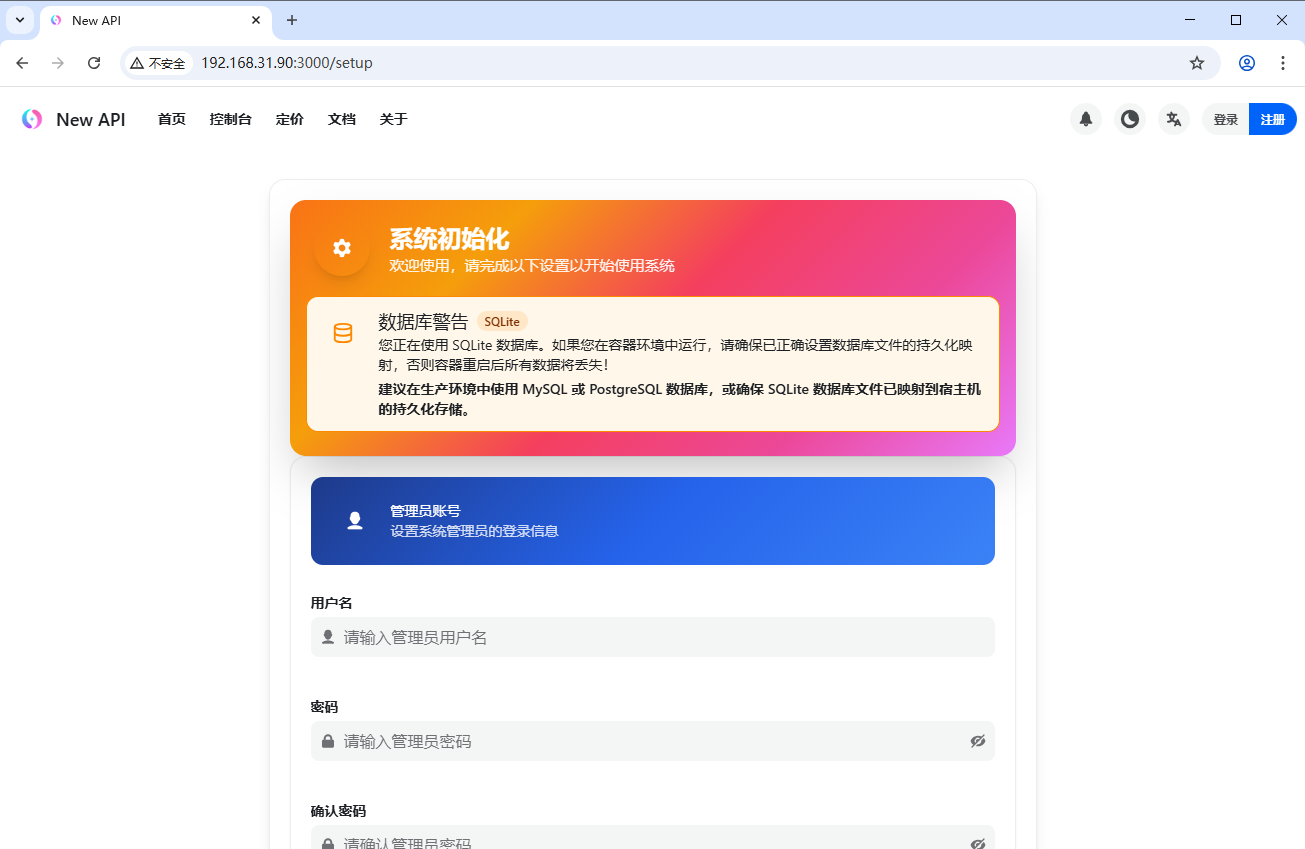Go to the 控制台 nav item
Viewport: 1305px width, 849px height.
(x=230, y=119)
